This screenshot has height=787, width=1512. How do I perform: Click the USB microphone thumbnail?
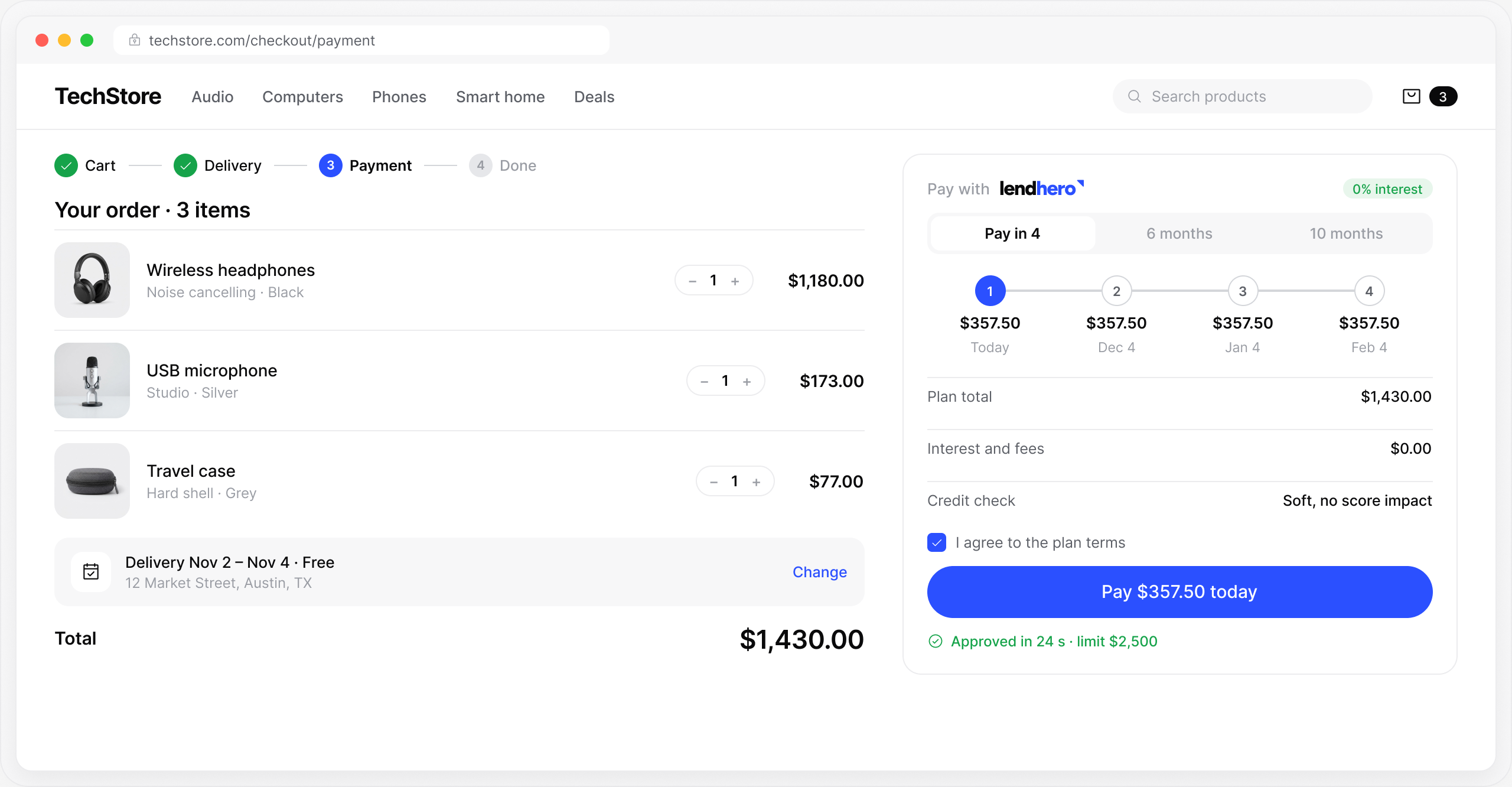92,381
